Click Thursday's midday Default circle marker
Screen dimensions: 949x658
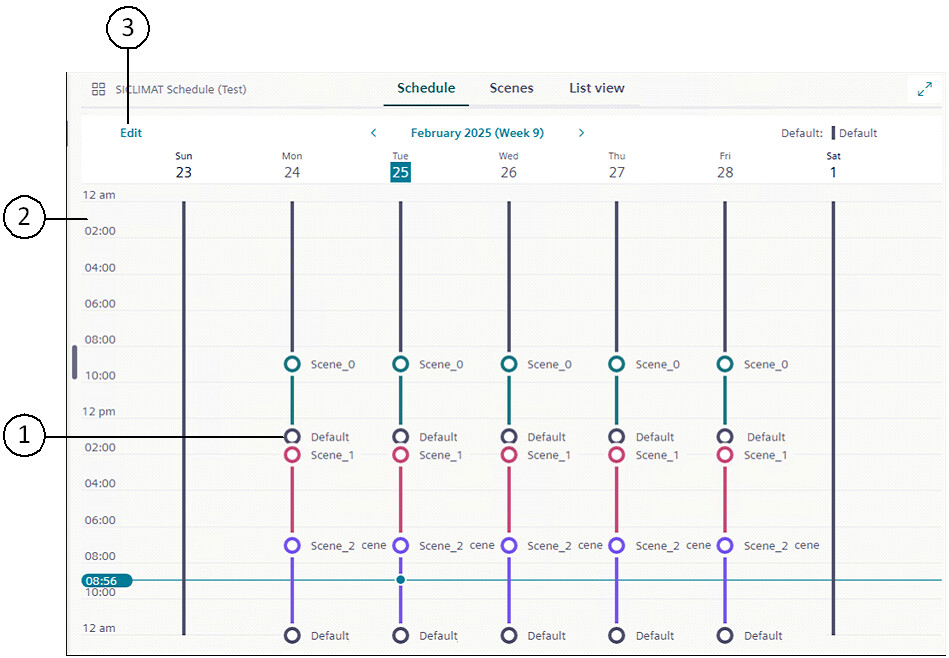tap(617, 437)
